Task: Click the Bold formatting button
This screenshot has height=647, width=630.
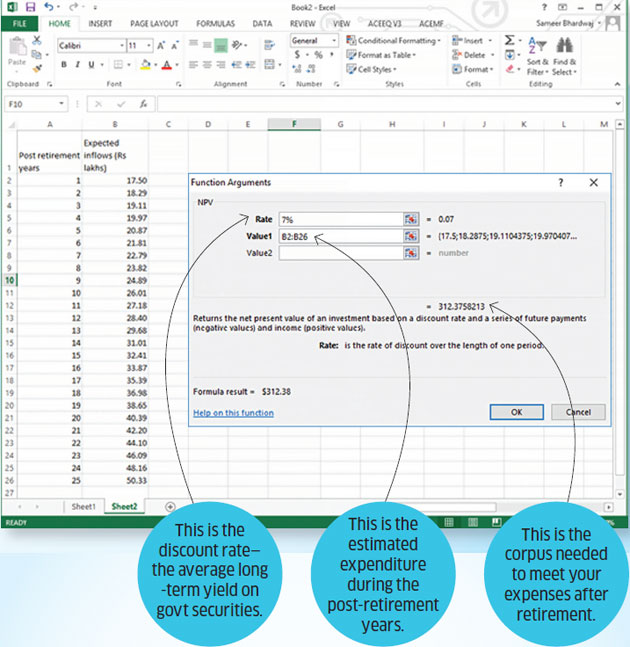Action: [63, 64]
